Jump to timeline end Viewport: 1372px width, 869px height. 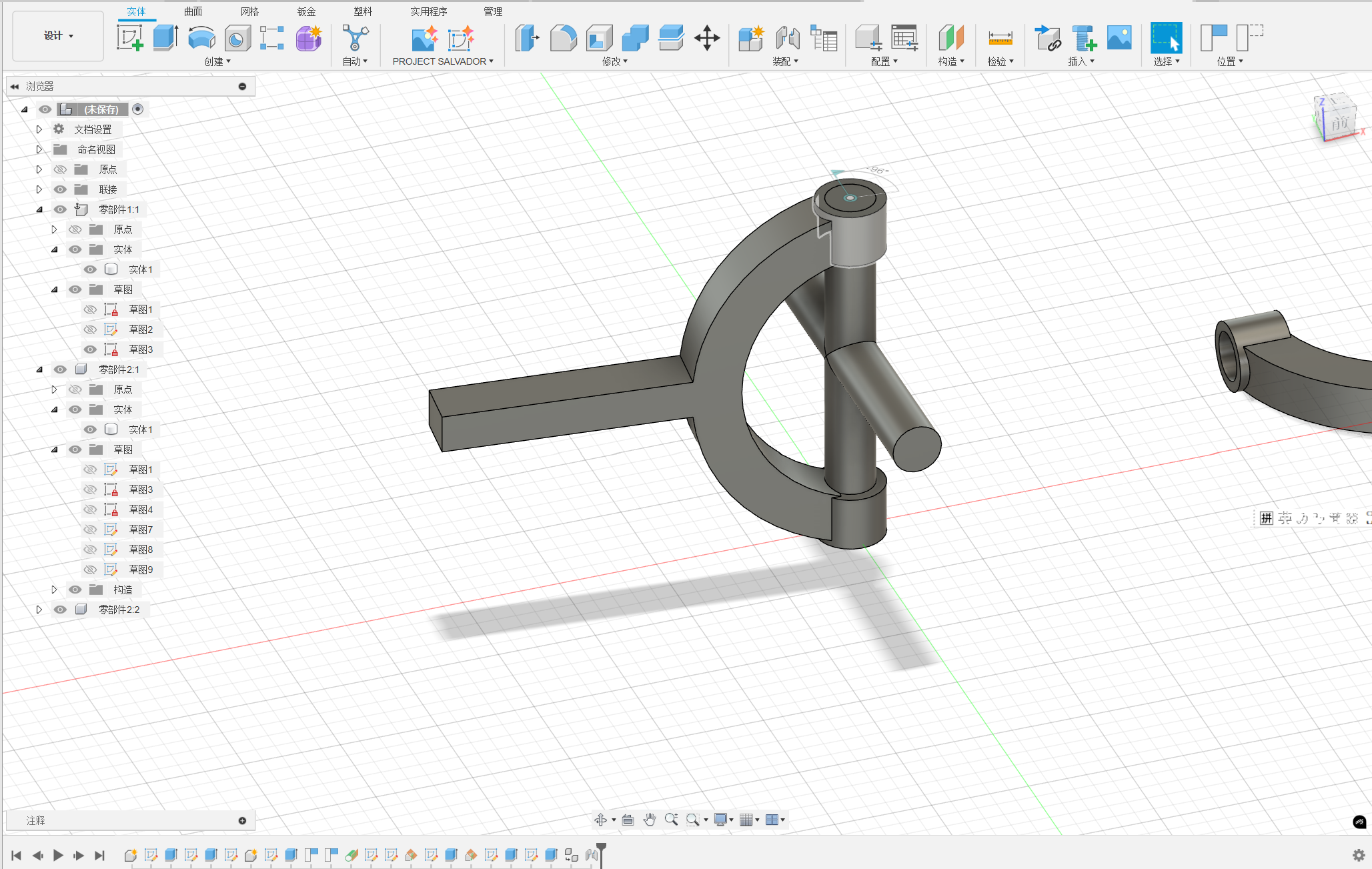coord(100,855)
